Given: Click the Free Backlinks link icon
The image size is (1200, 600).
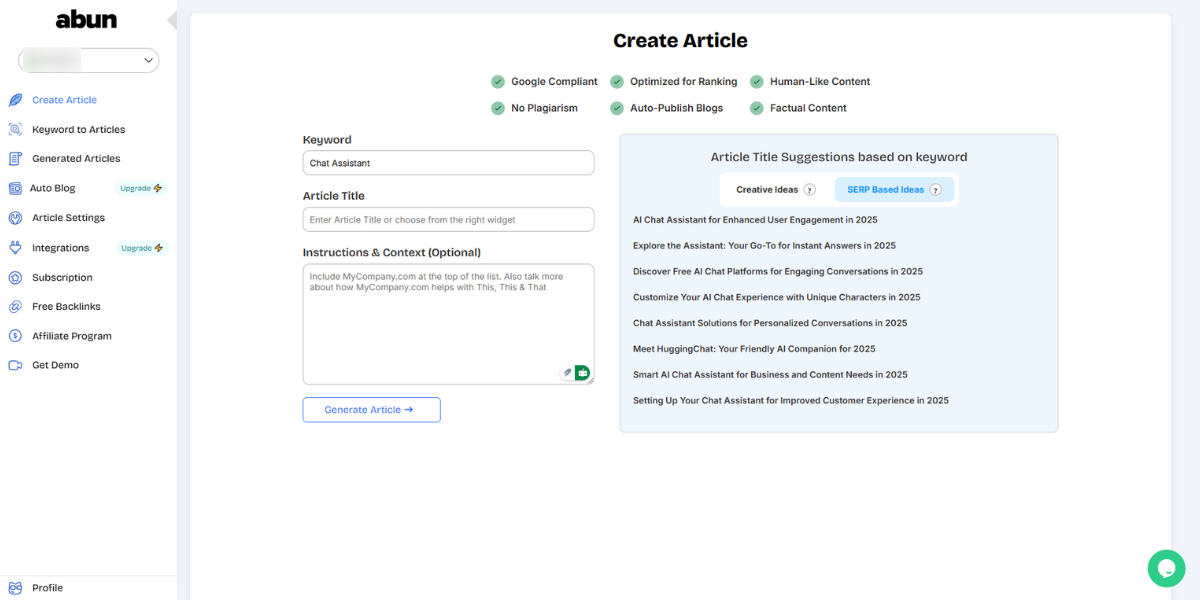Looking at the screenshot, I should click(15, 307).
